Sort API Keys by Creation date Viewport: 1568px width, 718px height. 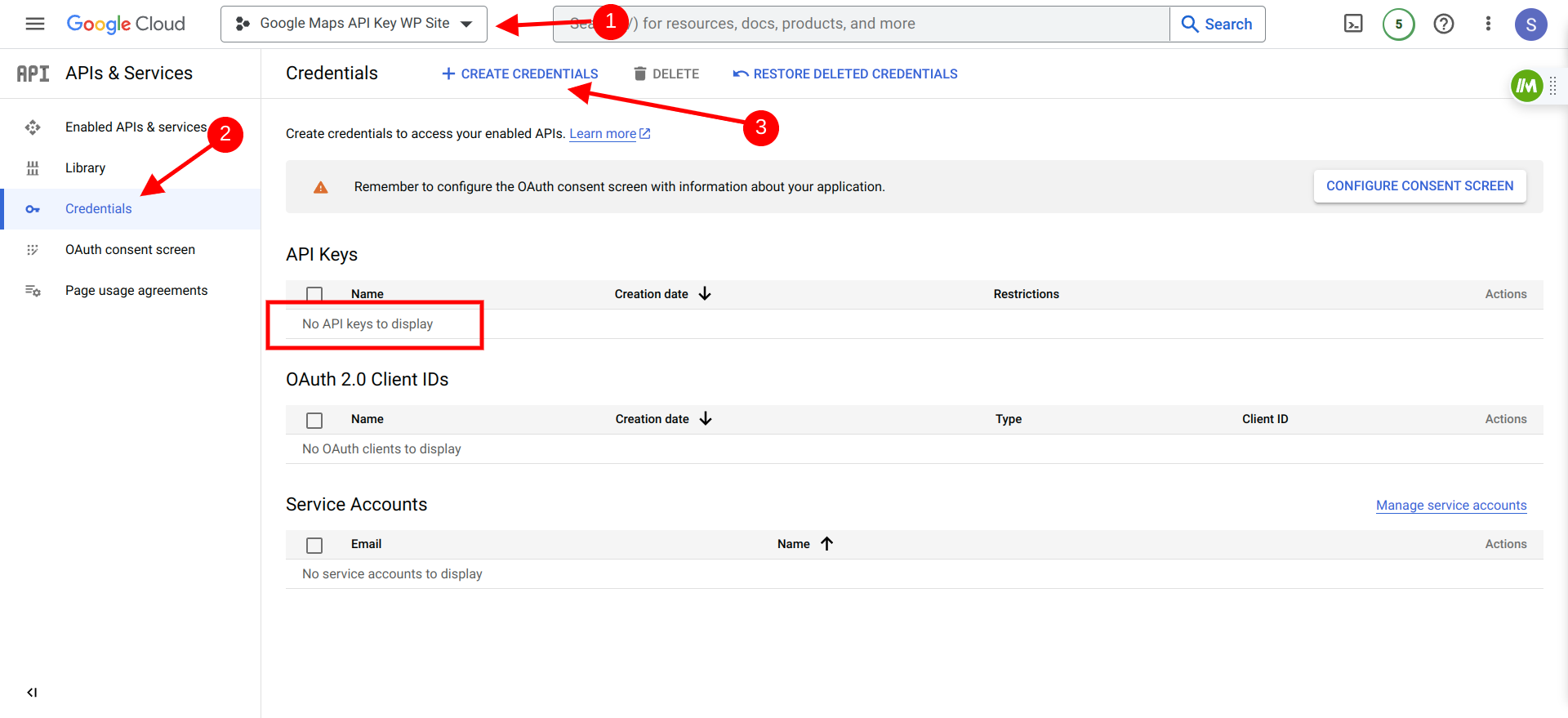(662, 294)
